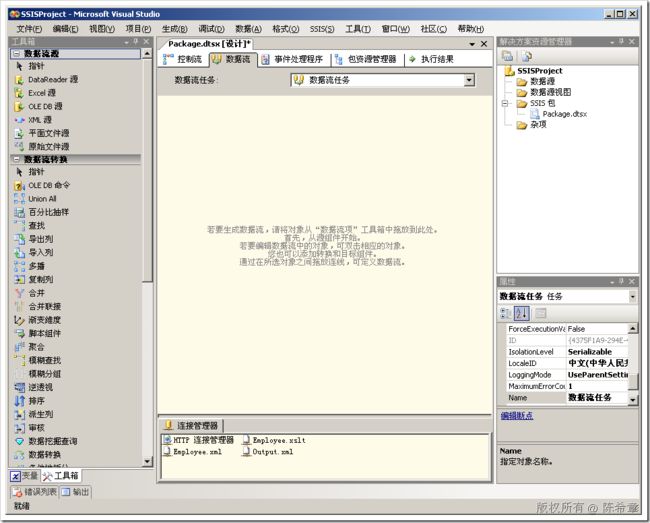
Task: Select the SSISProject root node
Action: pyautogui.click(x=533, y=71)
